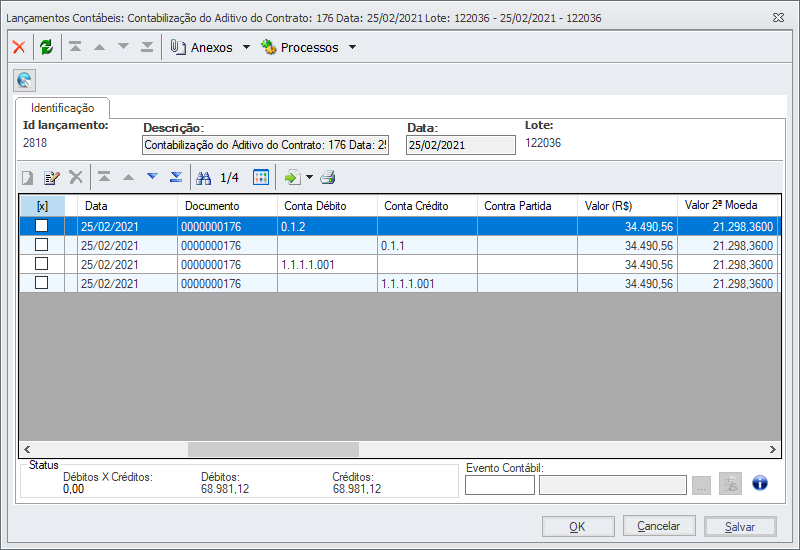Select cell 0.1.2 in Conta Débito
The width and height of the screenshot is (800, 550).
coord(328,227)
